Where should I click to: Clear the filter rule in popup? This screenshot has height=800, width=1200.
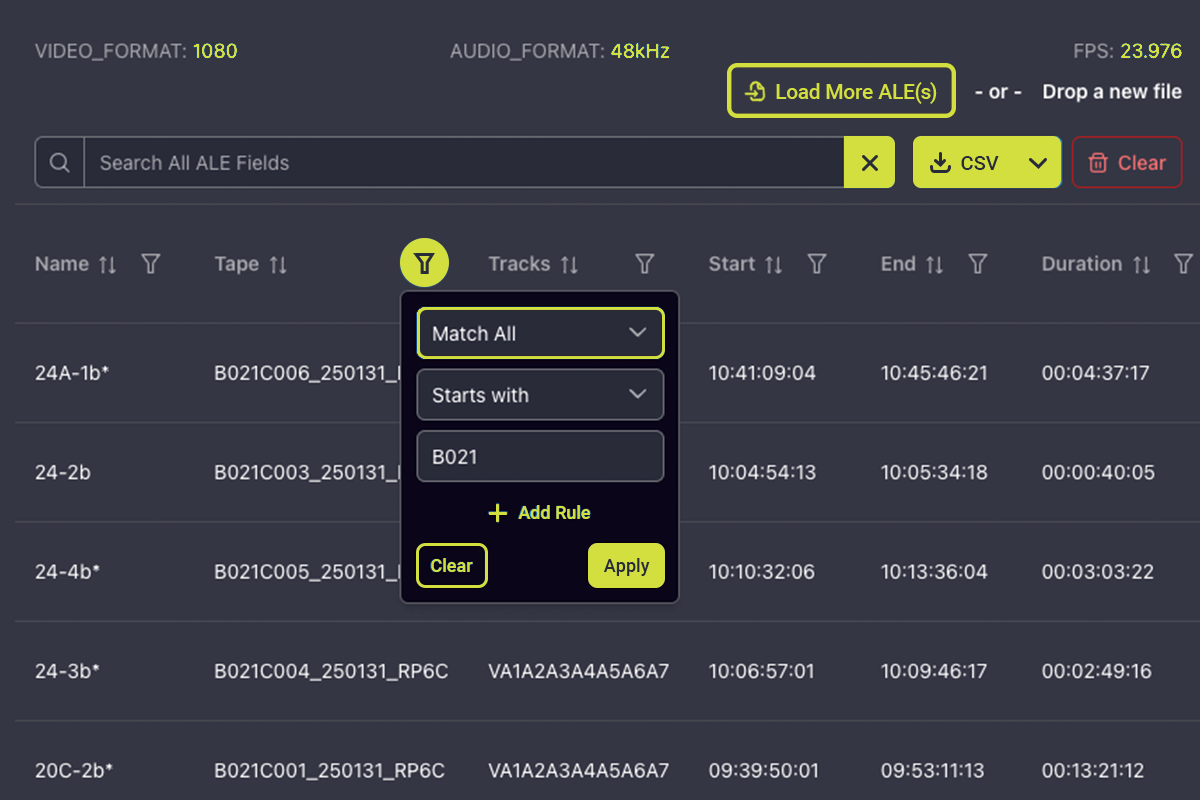[x=451, y=566]
